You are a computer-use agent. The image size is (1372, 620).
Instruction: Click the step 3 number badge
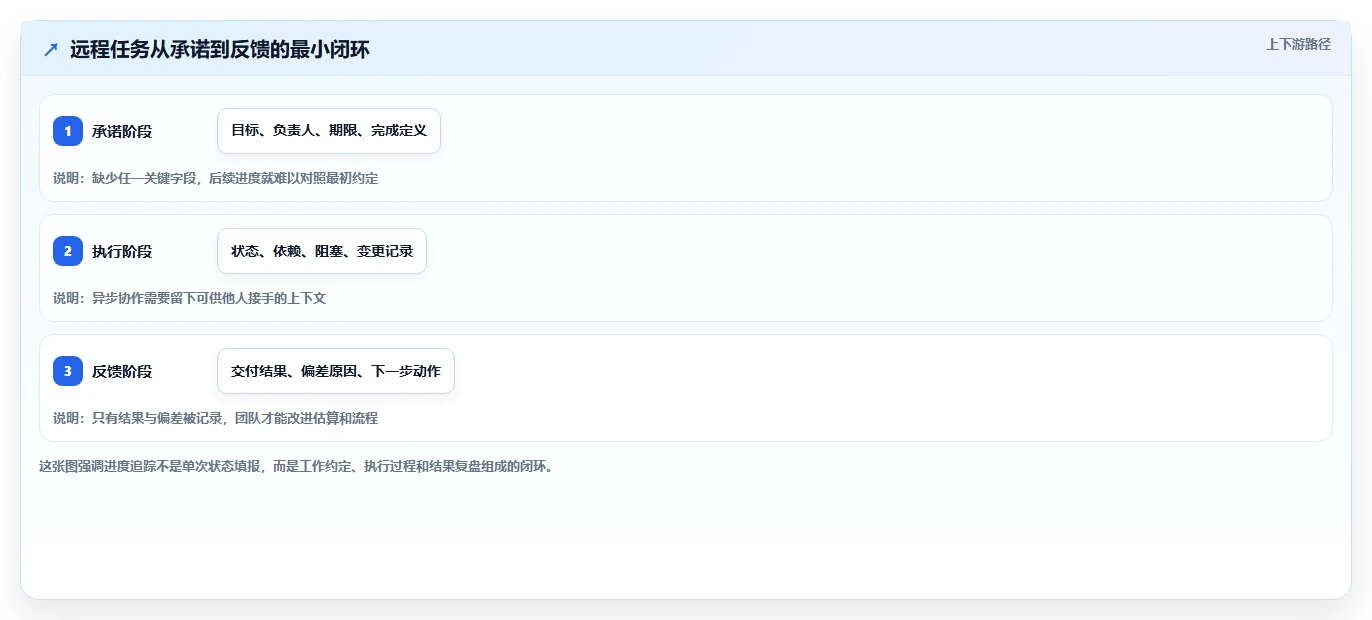click(x=68, y=371)
